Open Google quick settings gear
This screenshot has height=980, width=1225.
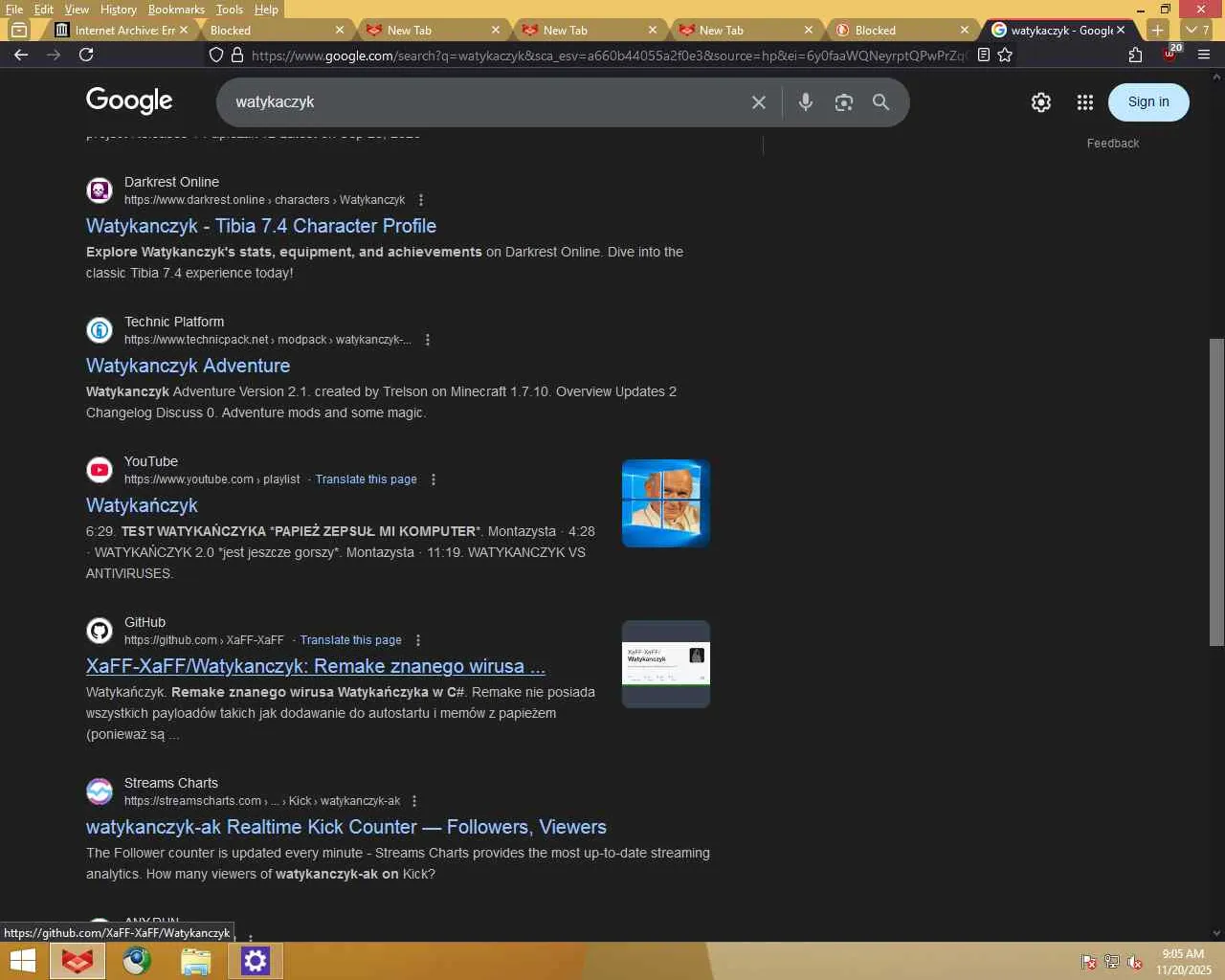[x=1041, y=102]
